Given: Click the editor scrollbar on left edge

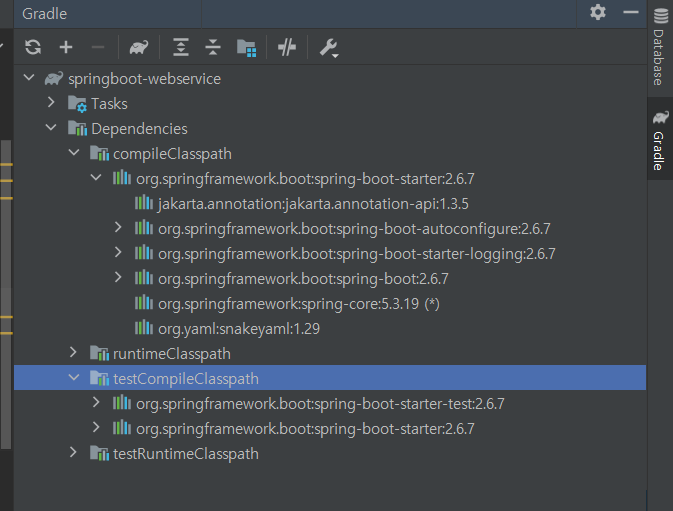Looking at the screenshot, I should click(6, 294).
